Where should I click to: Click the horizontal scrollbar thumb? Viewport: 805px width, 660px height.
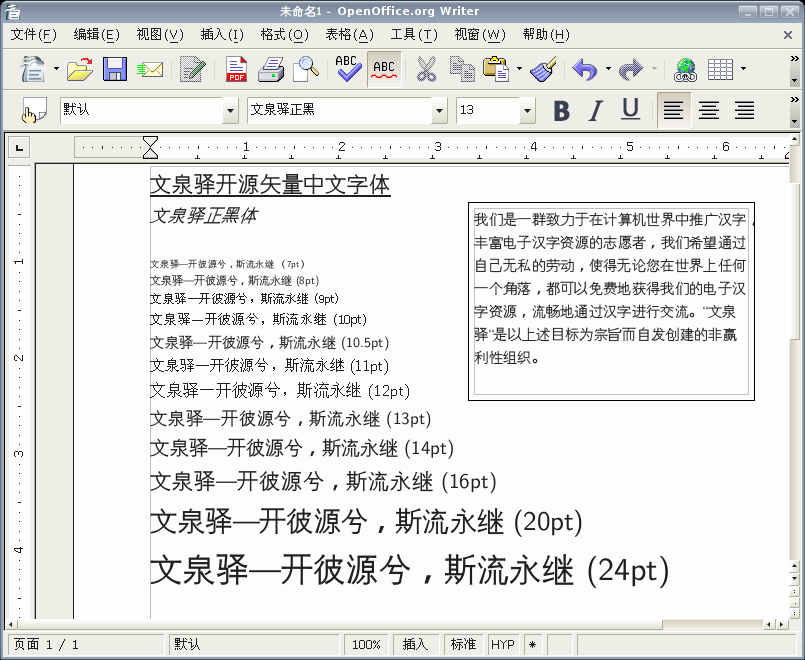[339, 625]
